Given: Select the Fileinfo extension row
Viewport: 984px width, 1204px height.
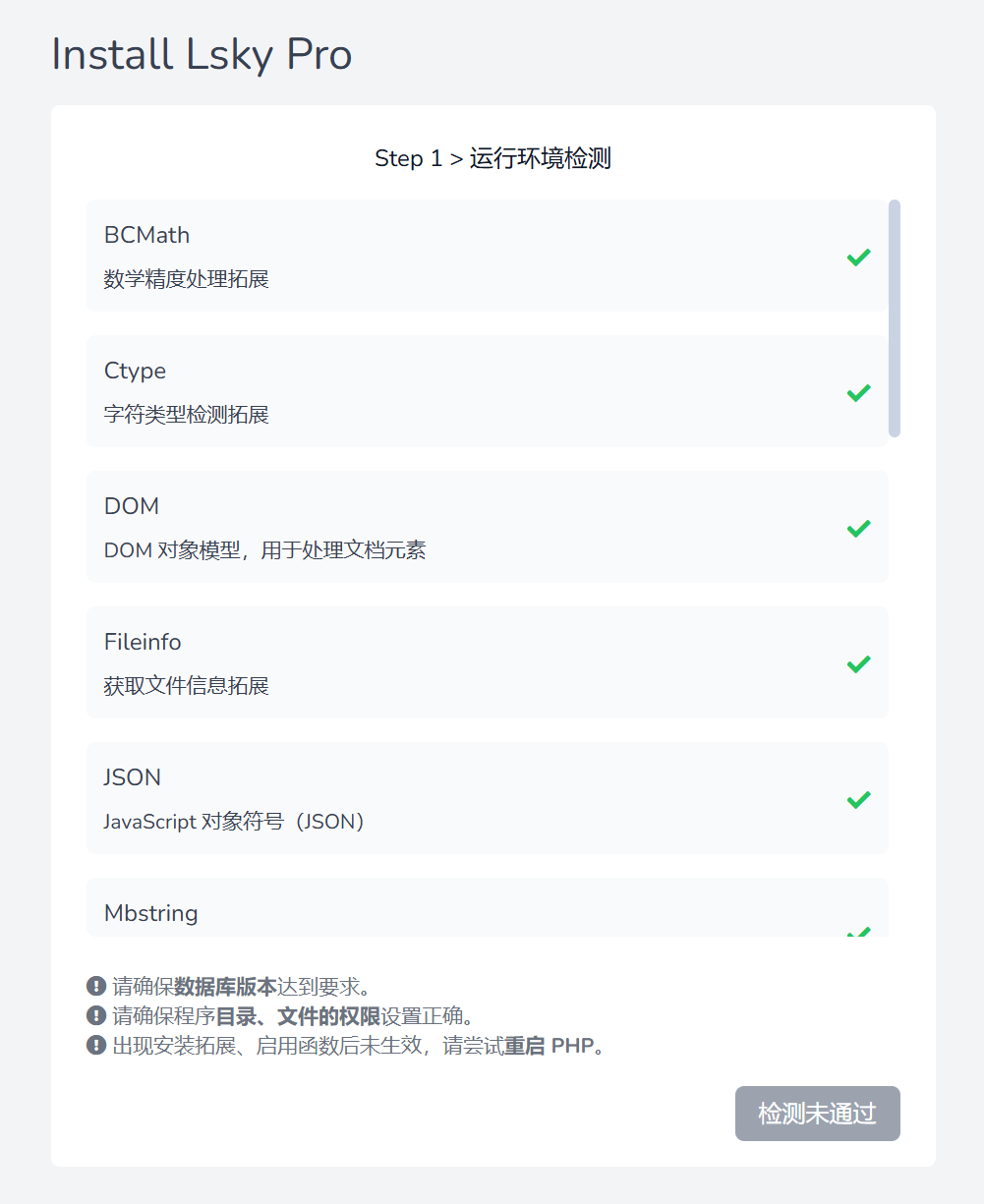Looking at the screenshot, I should [x=488, y=662].
